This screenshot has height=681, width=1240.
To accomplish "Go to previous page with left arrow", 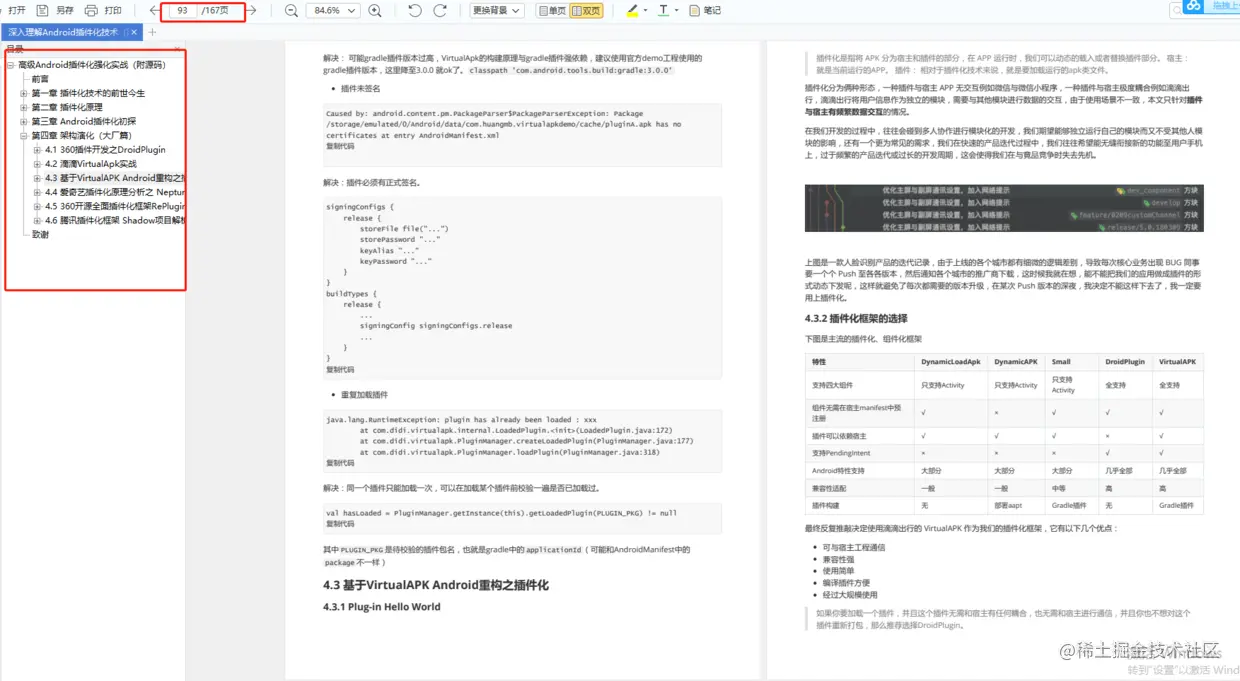I will tap(154, 11).
